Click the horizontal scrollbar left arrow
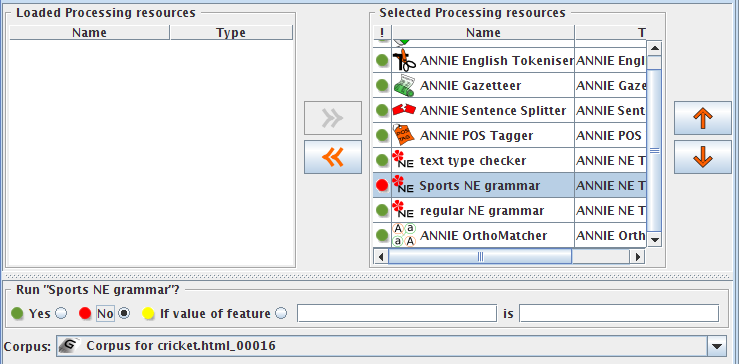740x364 pixels. (381, 257)
